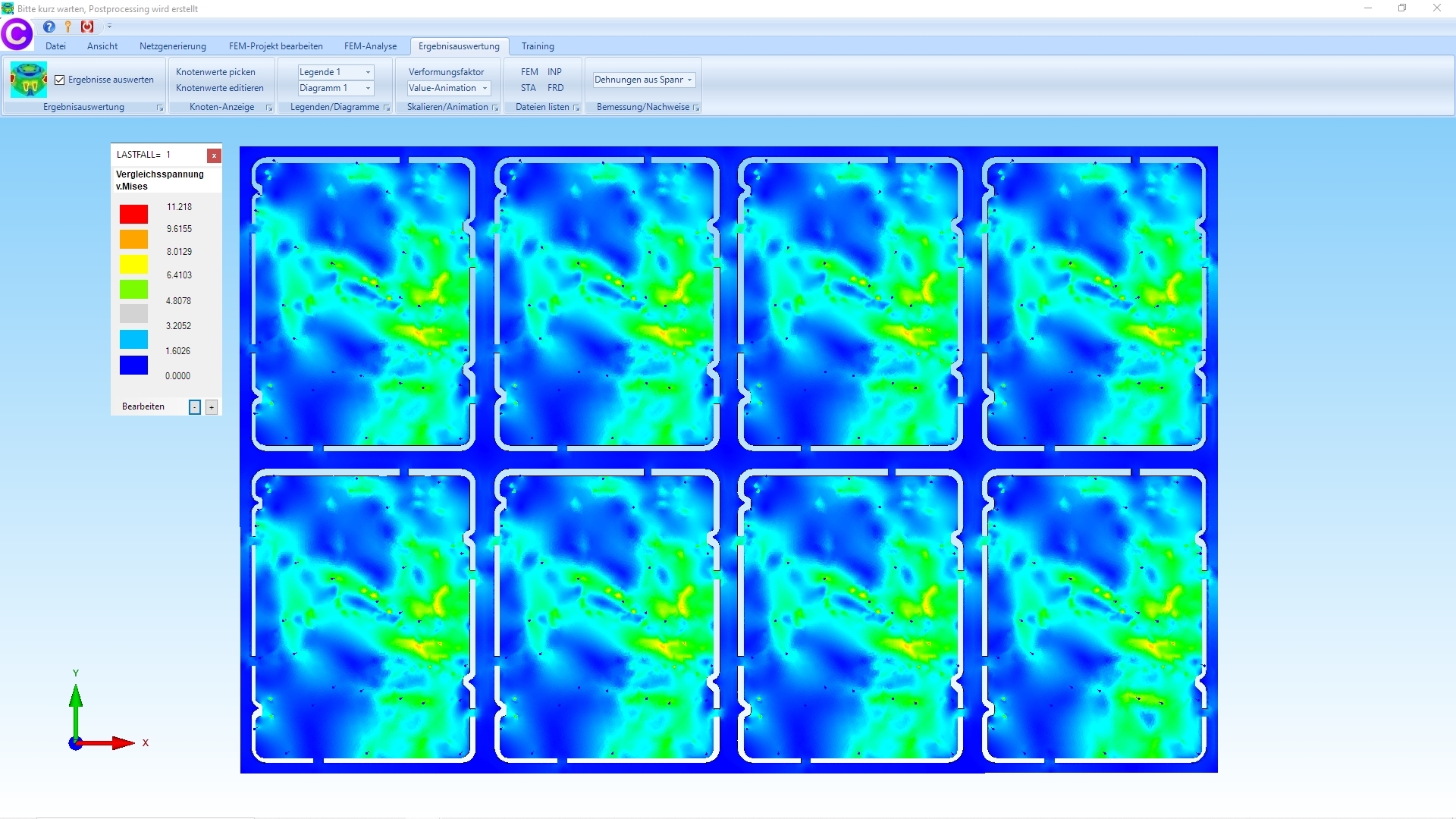The height and width of the screenshot is (819, 1456).
Task: Expand the Value-Animation dropdown
Action: pos(485,88)
